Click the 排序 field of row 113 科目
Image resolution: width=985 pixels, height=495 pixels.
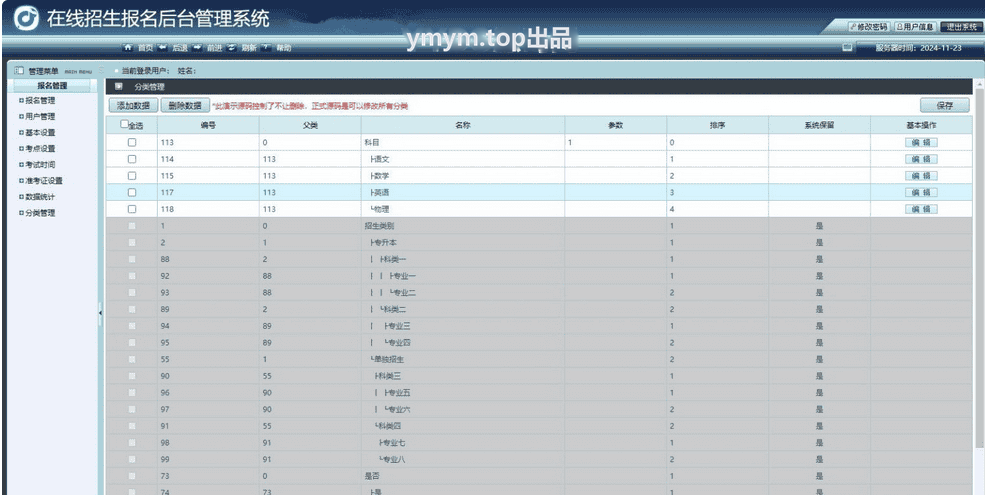(717, 143)
